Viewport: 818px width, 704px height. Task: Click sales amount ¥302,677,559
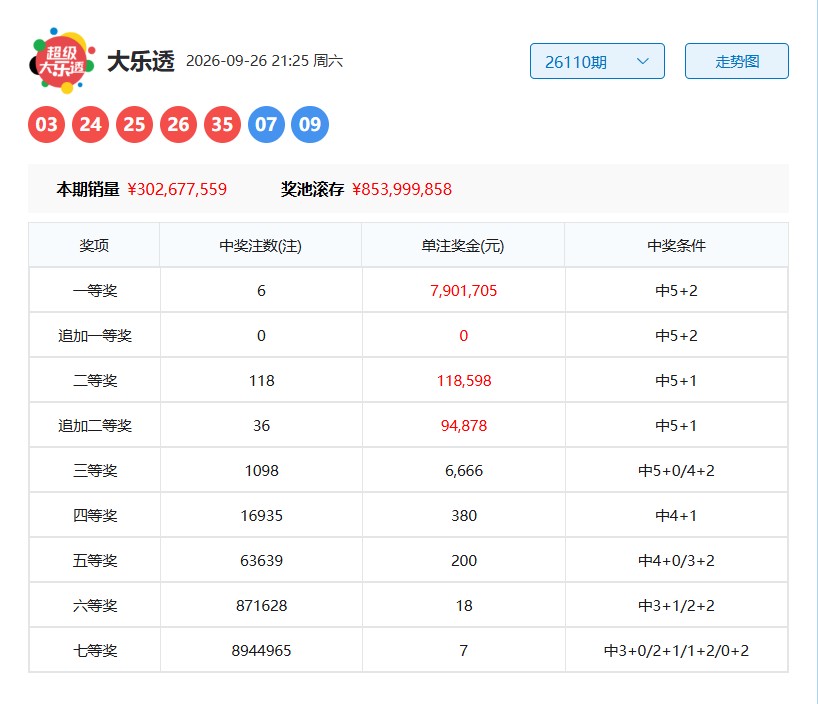(177, 189)
